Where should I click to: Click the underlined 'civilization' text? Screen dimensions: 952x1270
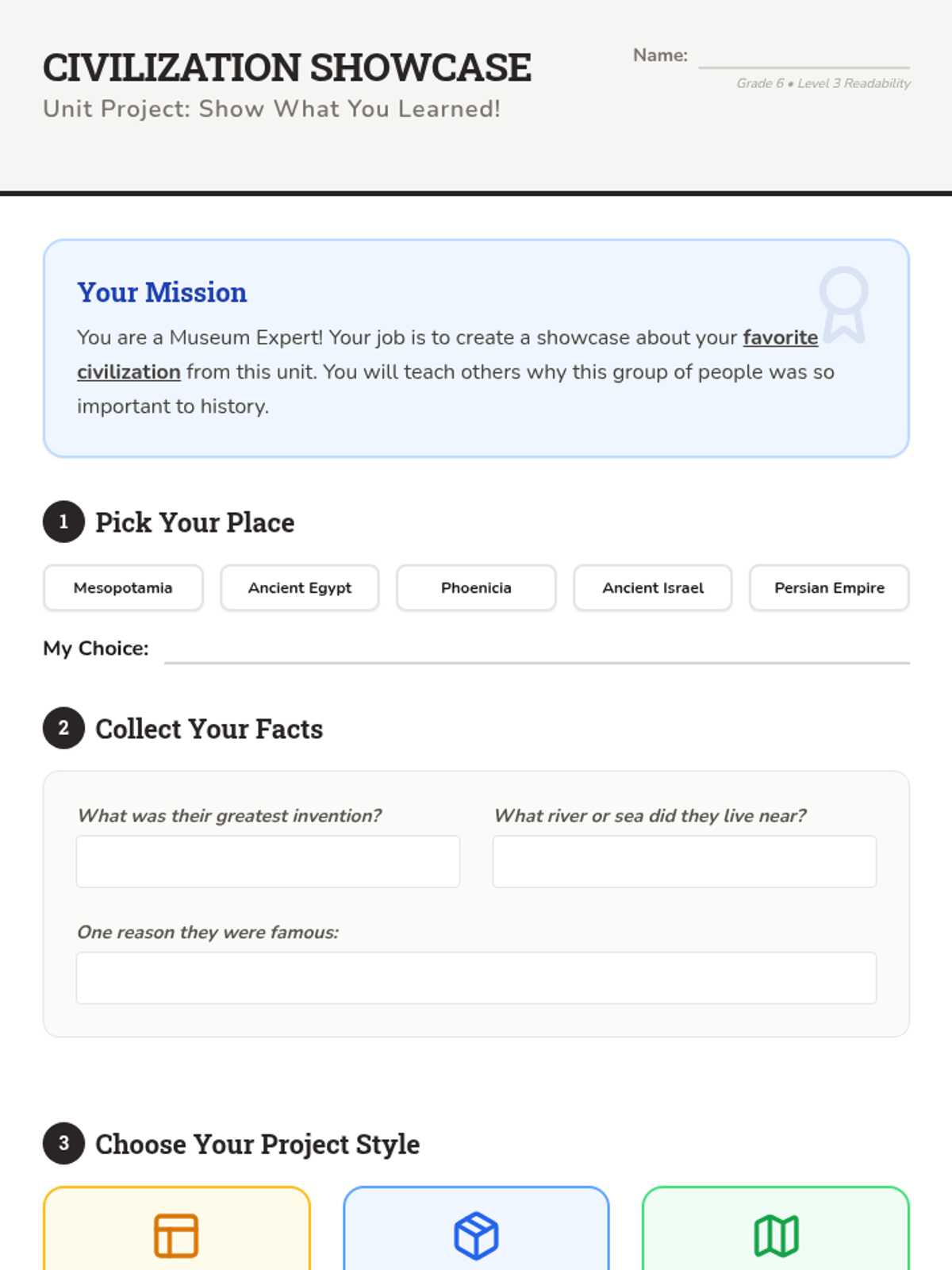click(x=129, y=372)
